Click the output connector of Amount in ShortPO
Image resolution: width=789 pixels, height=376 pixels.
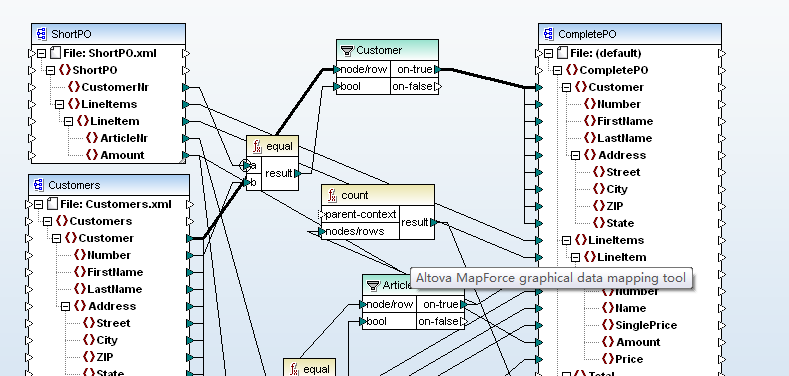186,156
